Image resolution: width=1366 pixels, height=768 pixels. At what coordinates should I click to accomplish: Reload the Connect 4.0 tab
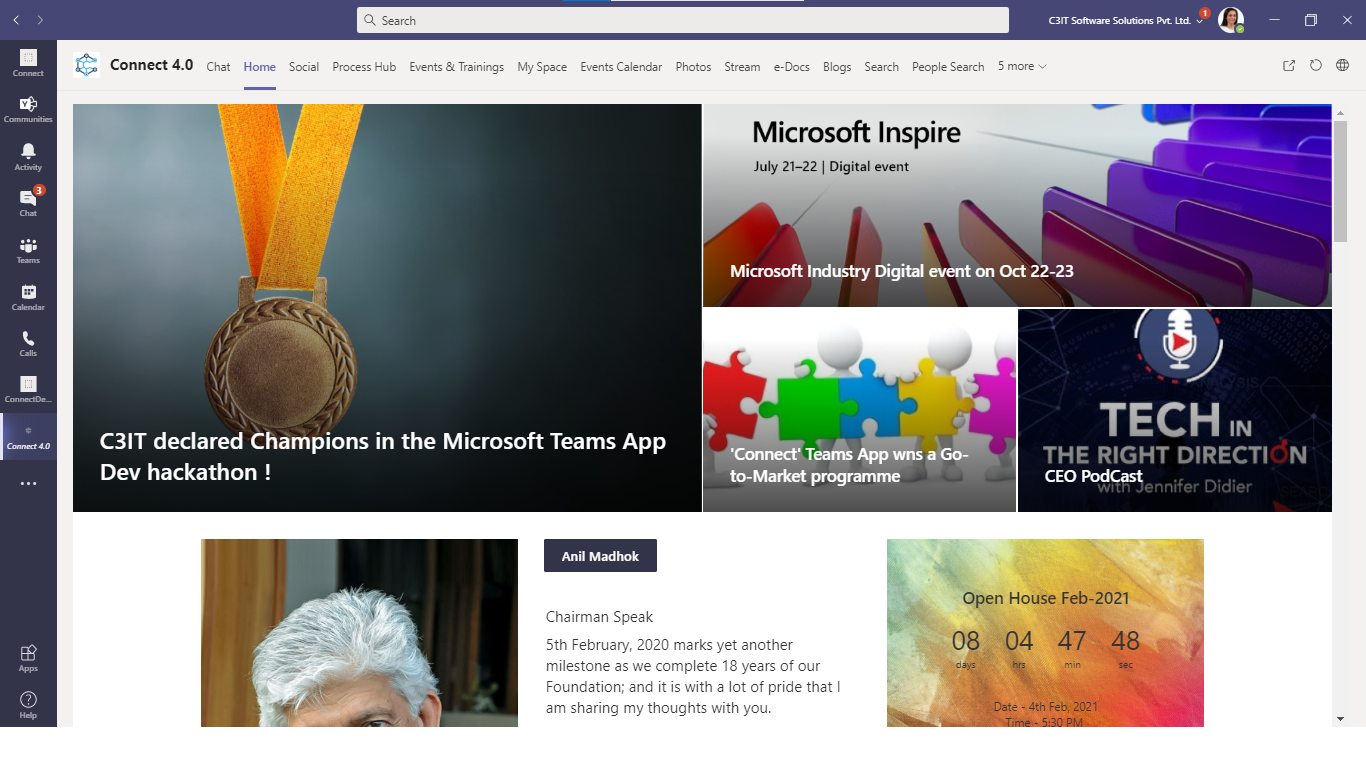(x=1316, y=66)
